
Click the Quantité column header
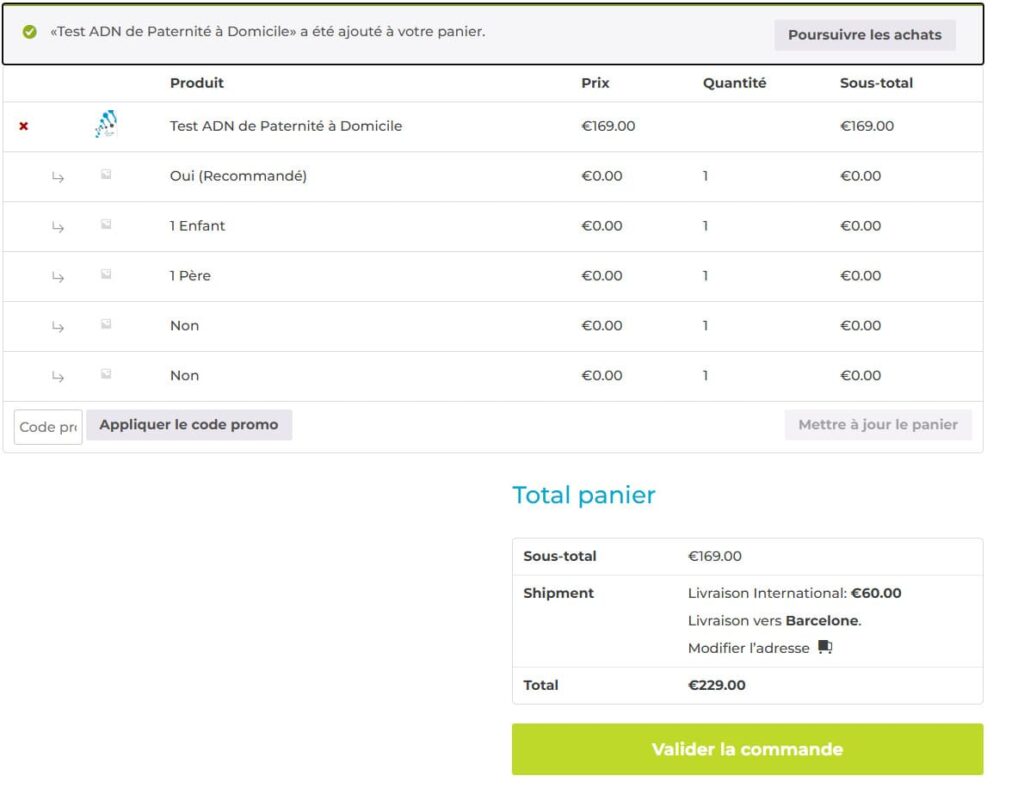click(734, 83)
